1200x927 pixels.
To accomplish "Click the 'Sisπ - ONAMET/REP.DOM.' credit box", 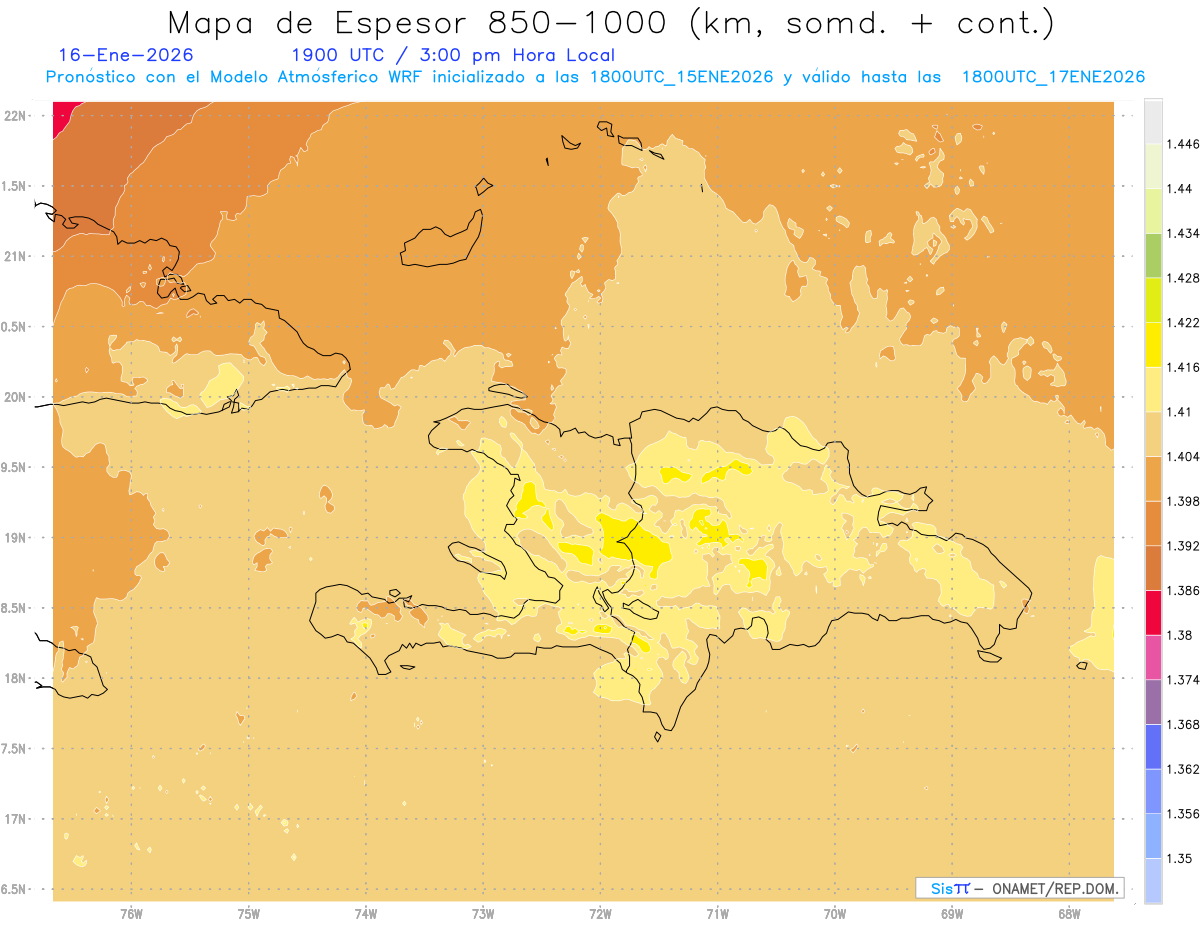I will tap(1020, 888).
